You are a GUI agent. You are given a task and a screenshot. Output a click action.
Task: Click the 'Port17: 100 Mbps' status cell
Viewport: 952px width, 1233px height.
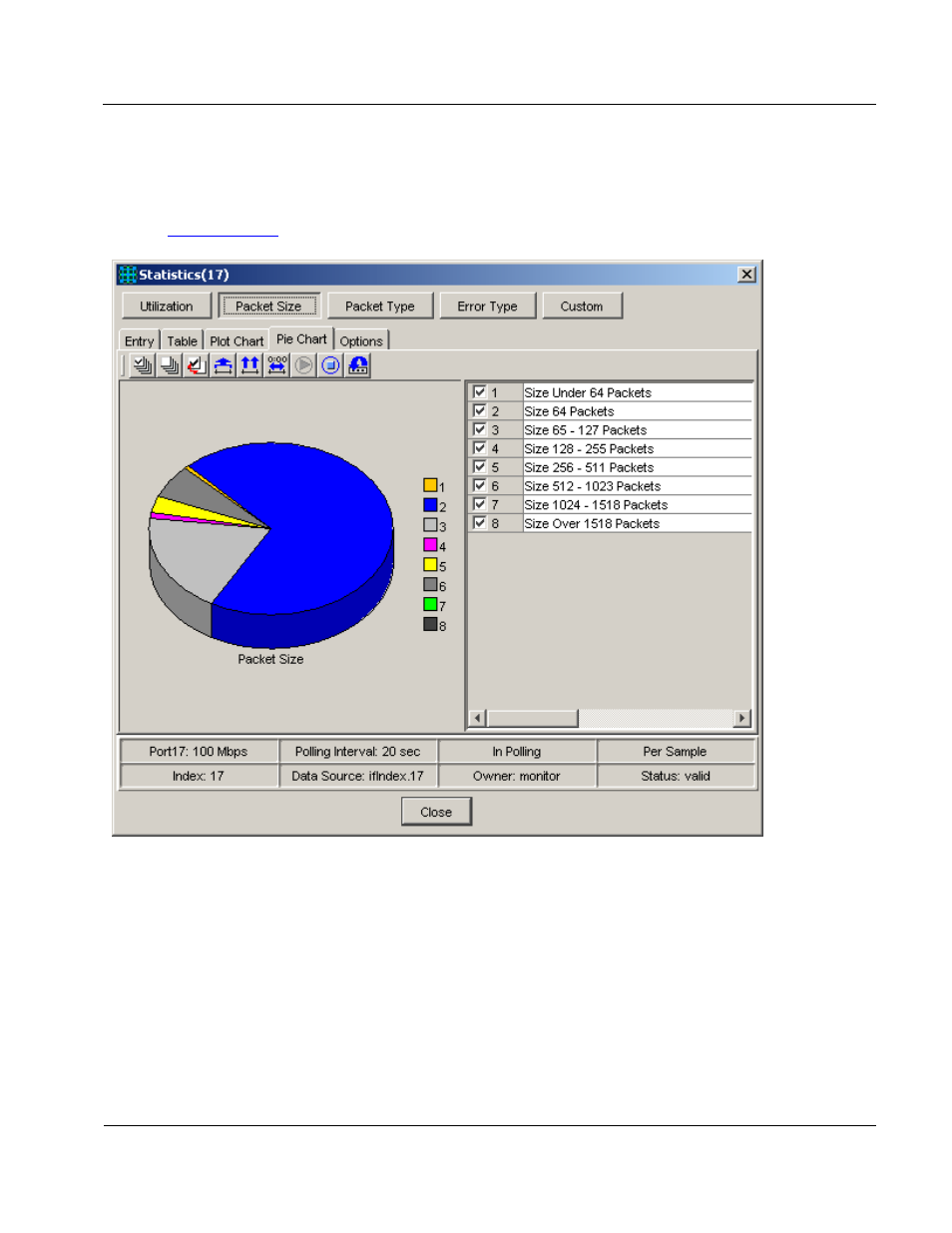(x=199, y=752)
